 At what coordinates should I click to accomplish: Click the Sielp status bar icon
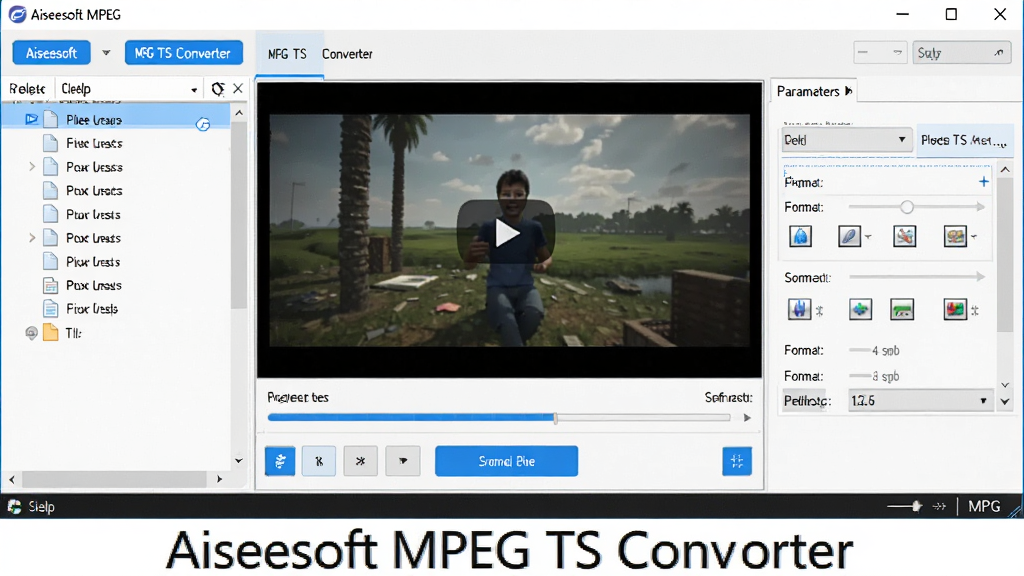pyautogui.click(x=14, y=507)
